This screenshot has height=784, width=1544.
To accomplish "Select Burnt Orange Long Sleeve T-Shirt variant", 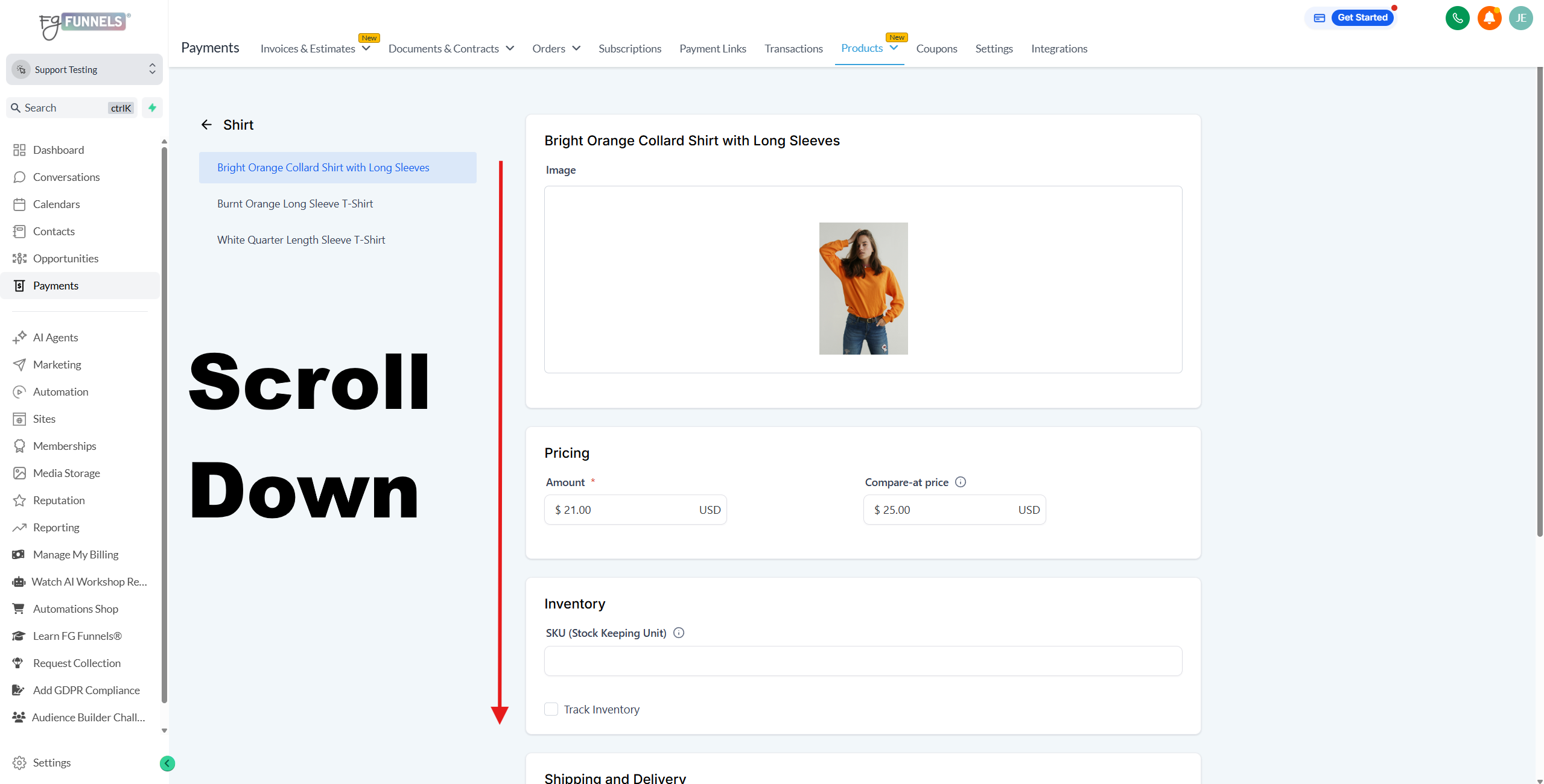I will tap(295, 204).
